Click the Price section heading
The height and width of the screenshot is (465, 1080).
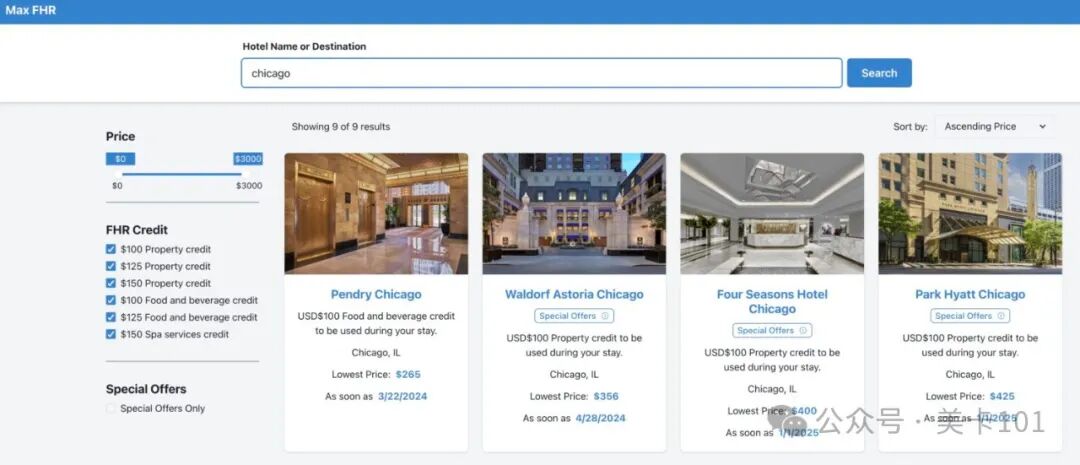coord(121,136)
